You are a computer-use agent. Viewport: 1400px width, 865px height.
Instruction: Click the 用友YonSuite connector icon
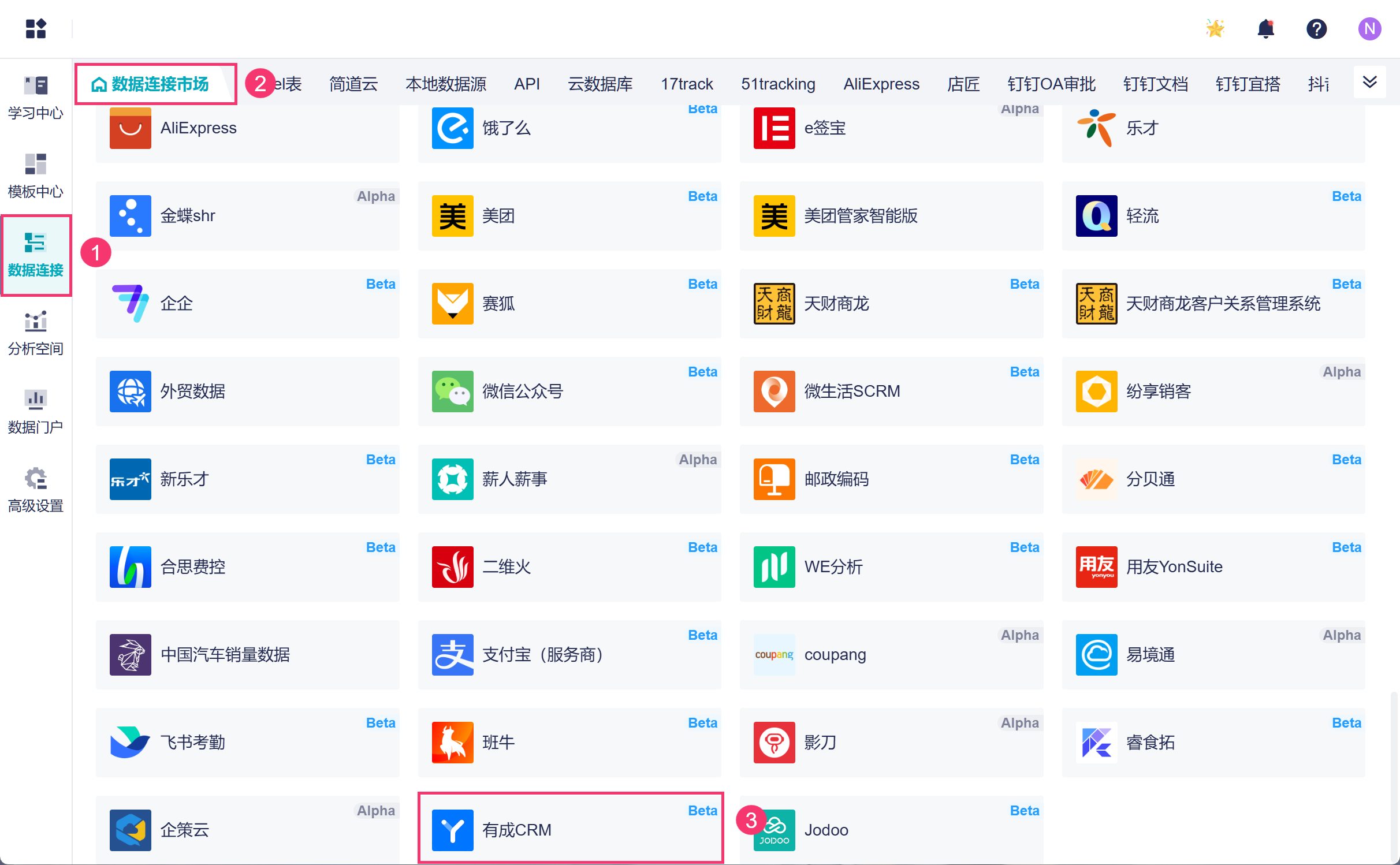(x=1097, y=566)
